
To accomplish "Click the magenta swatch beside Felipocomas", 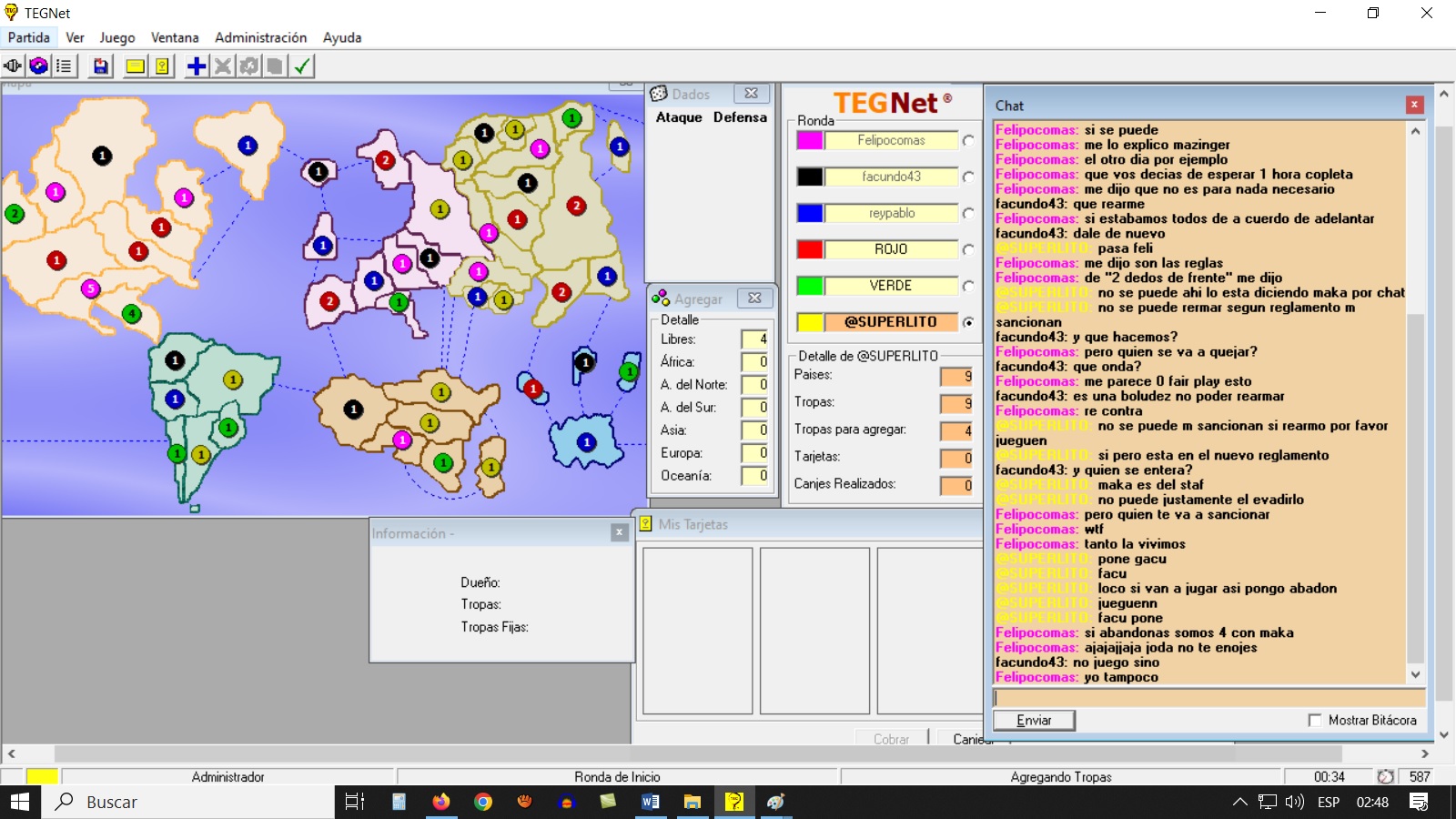I will [x=809, y=140].
